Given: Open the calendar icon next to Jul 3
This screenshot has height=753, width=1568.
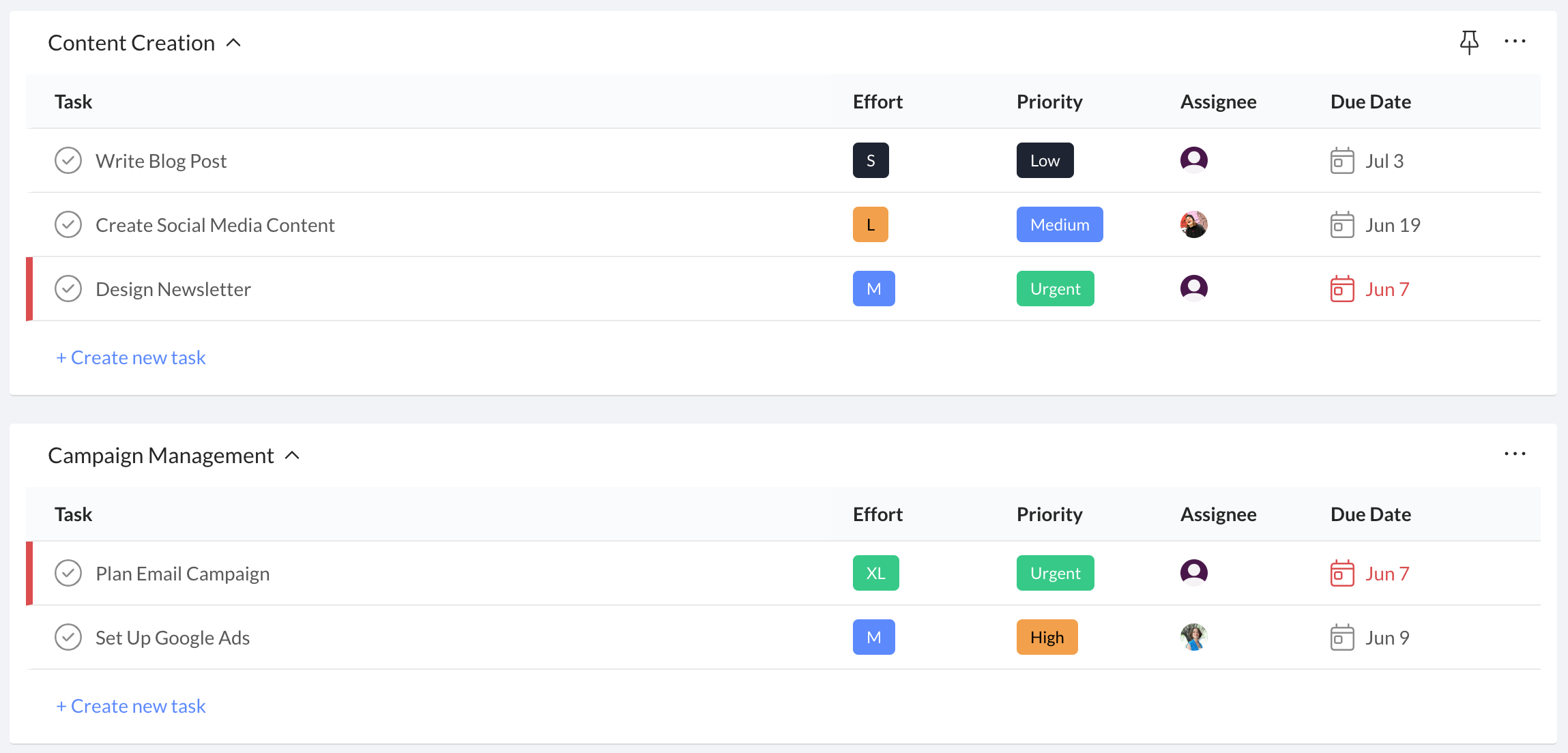Looking at the screenshot, I should pyautogui.click(x=1341, y=161).
